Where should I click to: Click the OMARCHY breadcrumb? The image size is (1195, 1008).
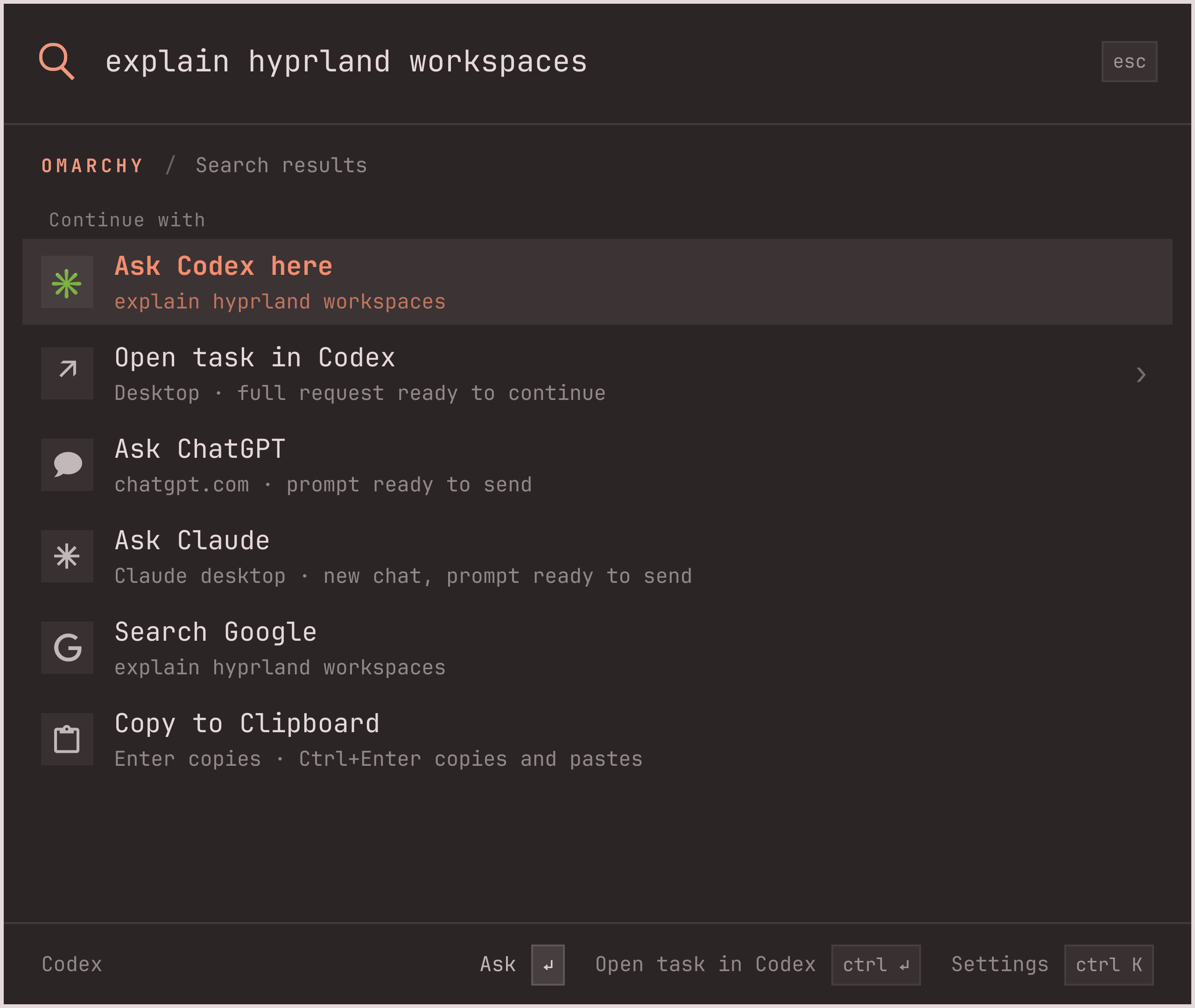click(92, 166)
